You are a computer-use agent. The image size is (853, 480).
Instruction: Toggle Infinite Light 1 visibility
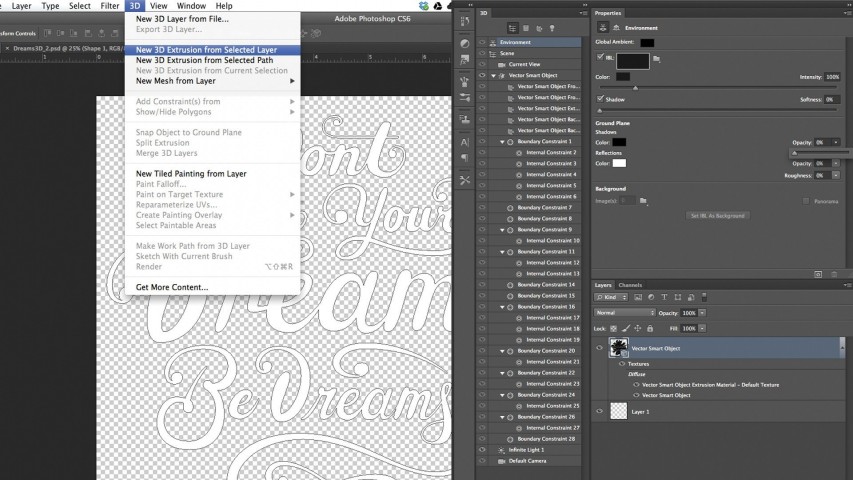(x=482, y=450)
